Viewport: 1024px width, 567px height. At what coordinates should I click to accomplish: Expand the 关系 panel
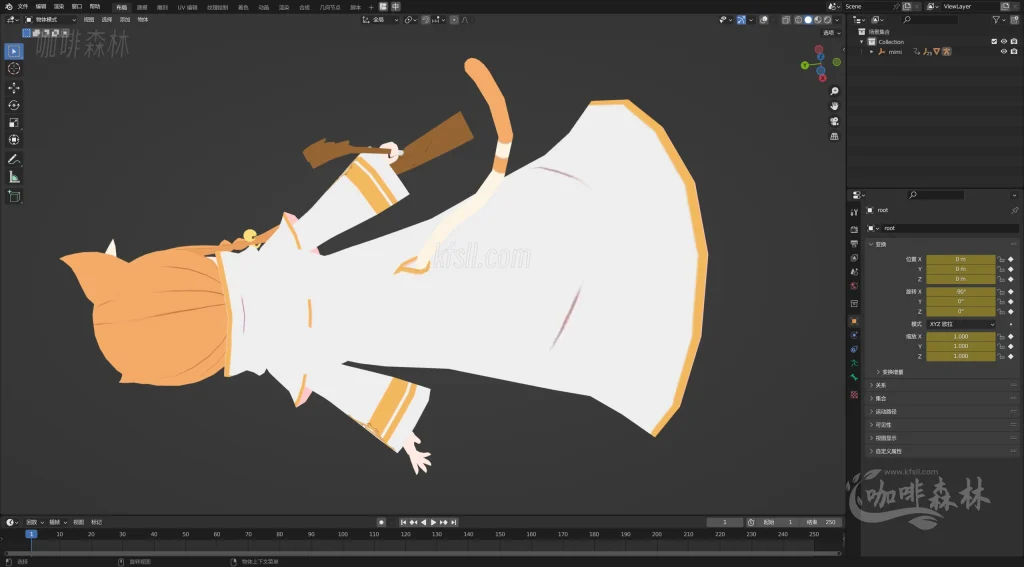point(881,385)
